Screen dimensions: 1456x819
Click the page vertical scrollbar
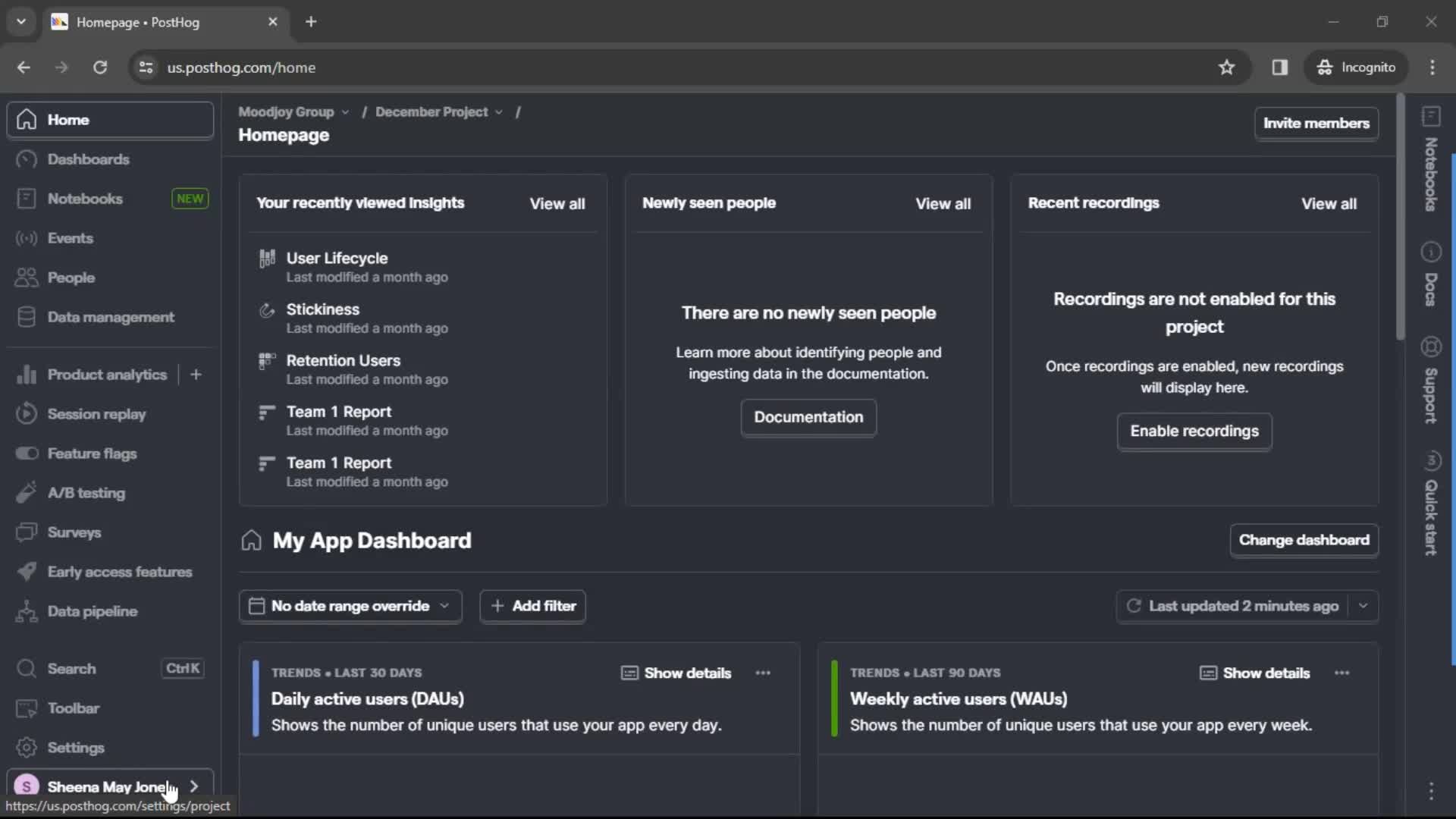click(1400, 218)
